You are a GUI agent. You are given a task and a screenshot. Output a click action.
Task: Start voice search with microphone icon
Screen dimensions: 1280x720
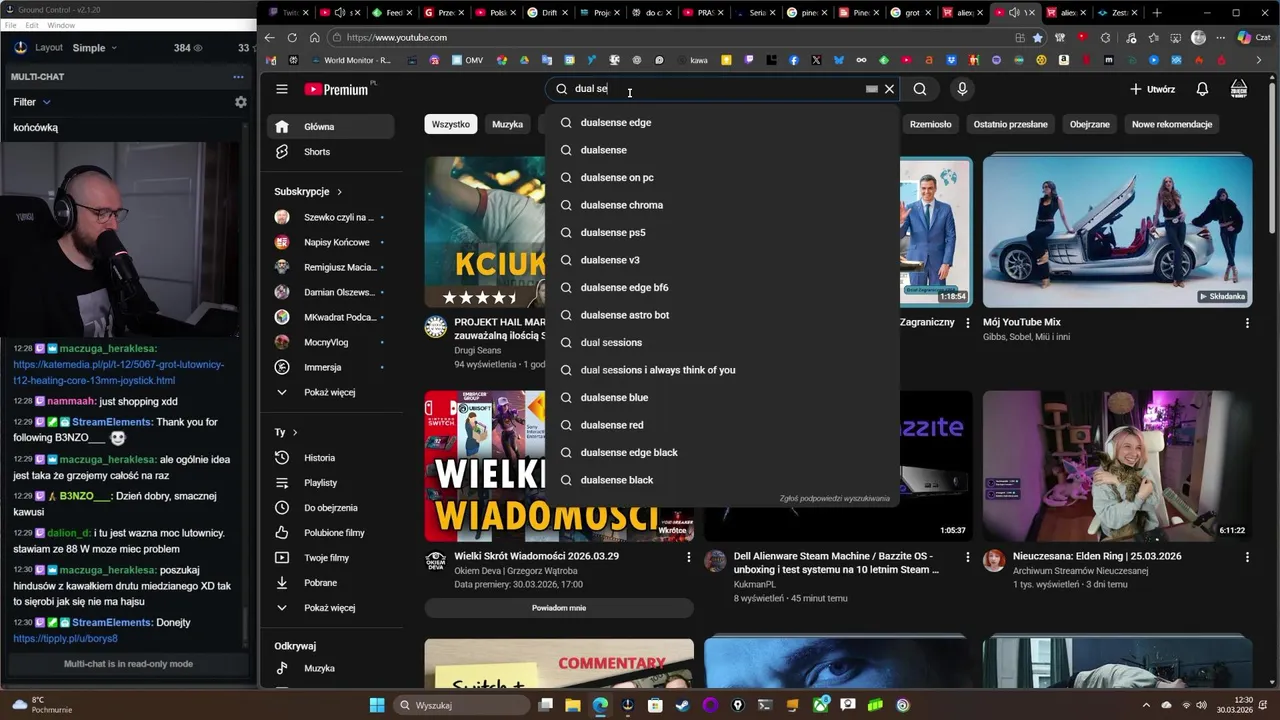click(962, 89)
